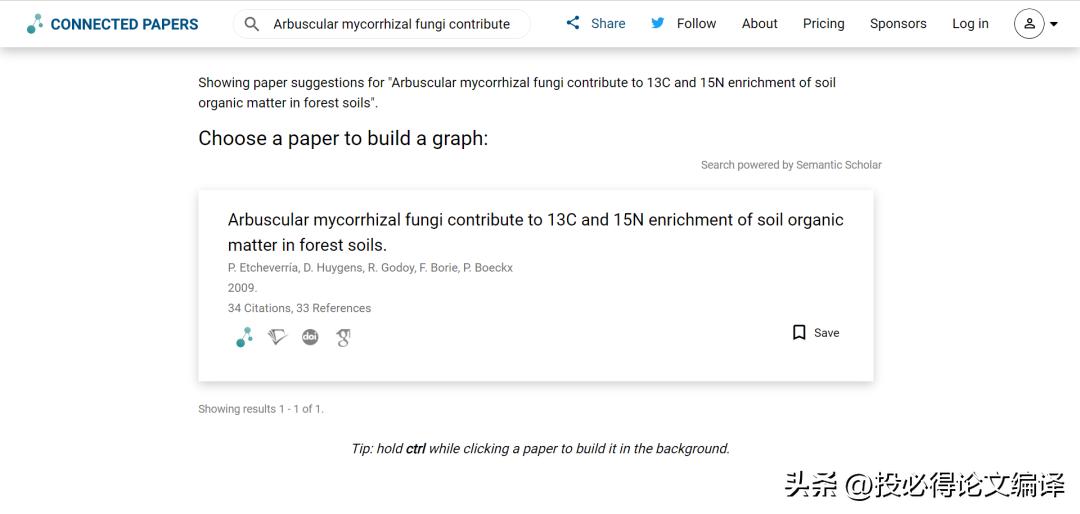Click the CONNECTED PAPERS brand name text
This screenshot has height=514, width=1080.
[124, 24]
